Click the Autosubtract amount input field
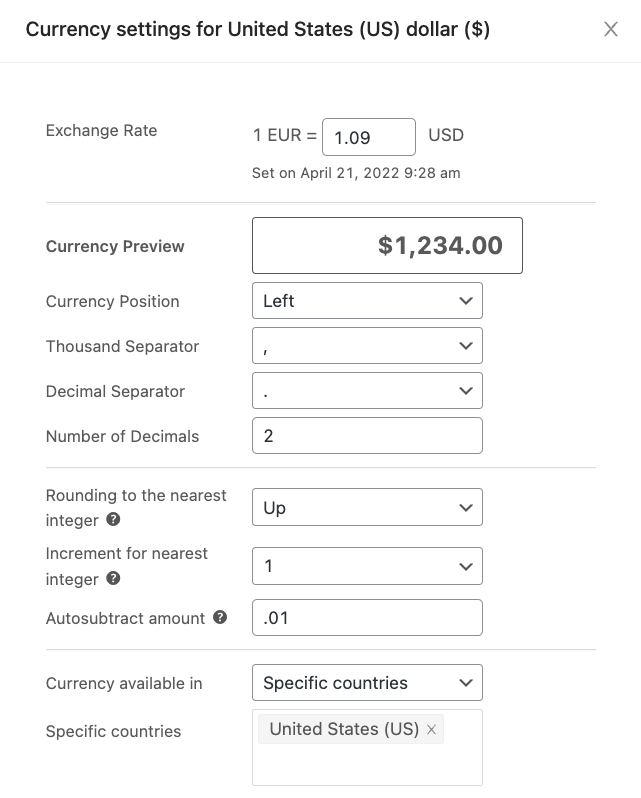This screenshot has width=641, height=798. point(367,618)
